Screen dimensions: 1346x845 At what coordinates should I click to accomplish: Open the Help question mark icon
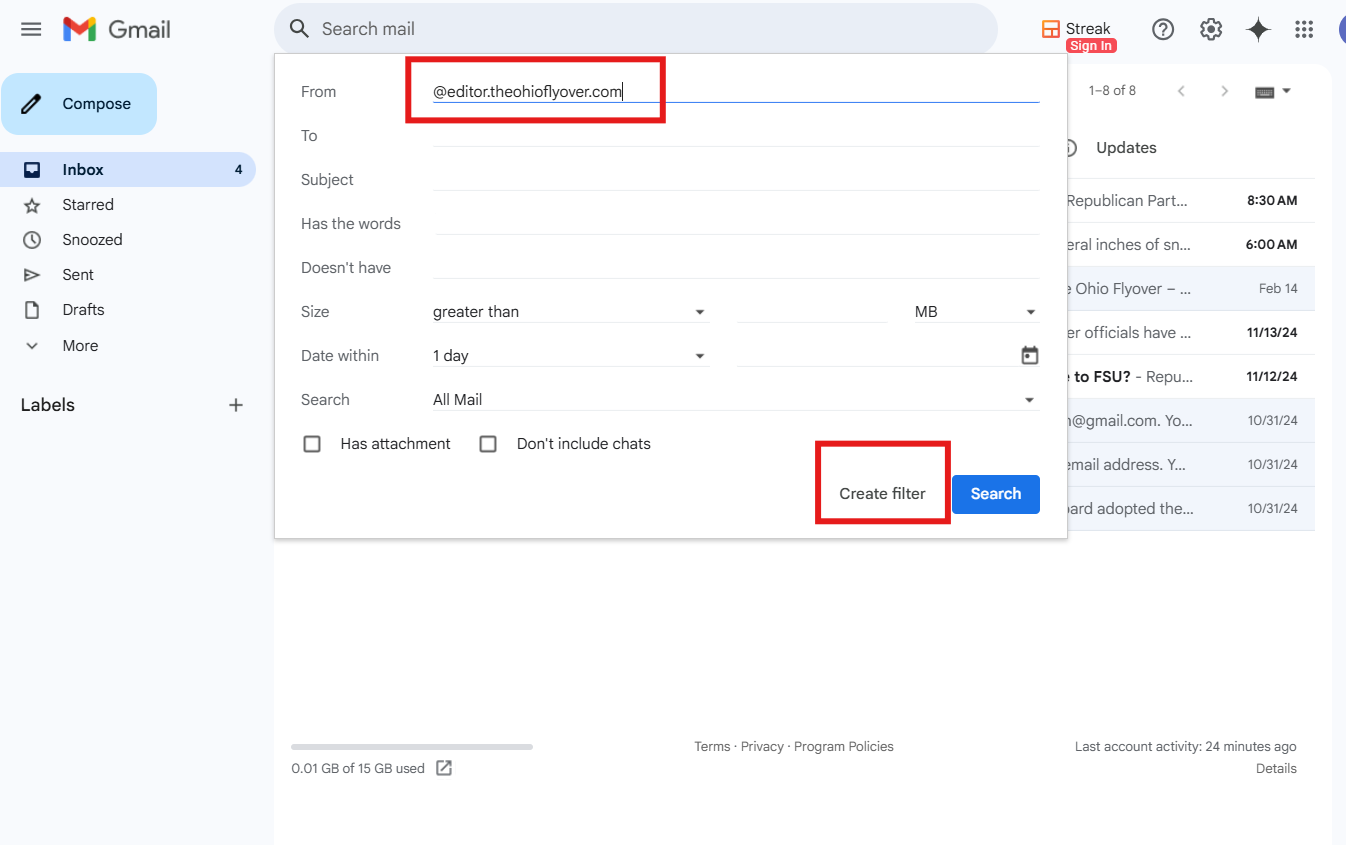1163,29
